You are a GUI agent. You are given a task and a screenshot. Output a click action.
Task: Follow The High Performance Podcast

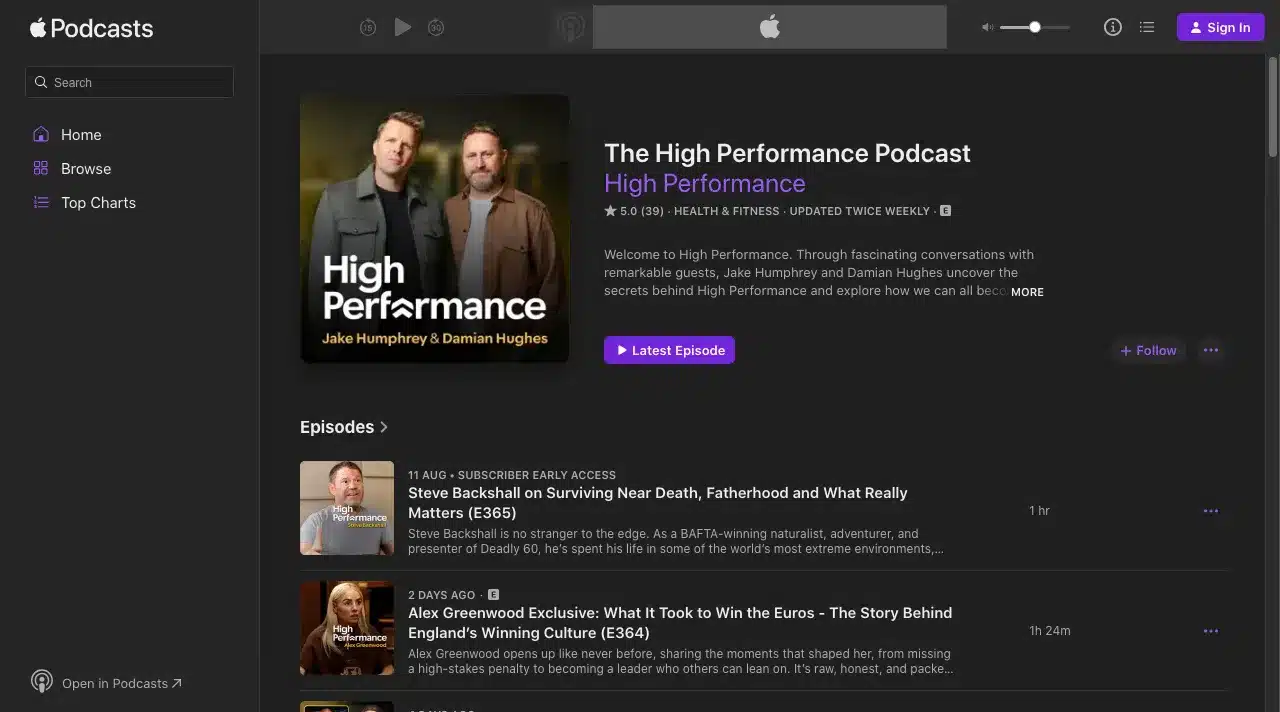click(x=1148, y=350)
